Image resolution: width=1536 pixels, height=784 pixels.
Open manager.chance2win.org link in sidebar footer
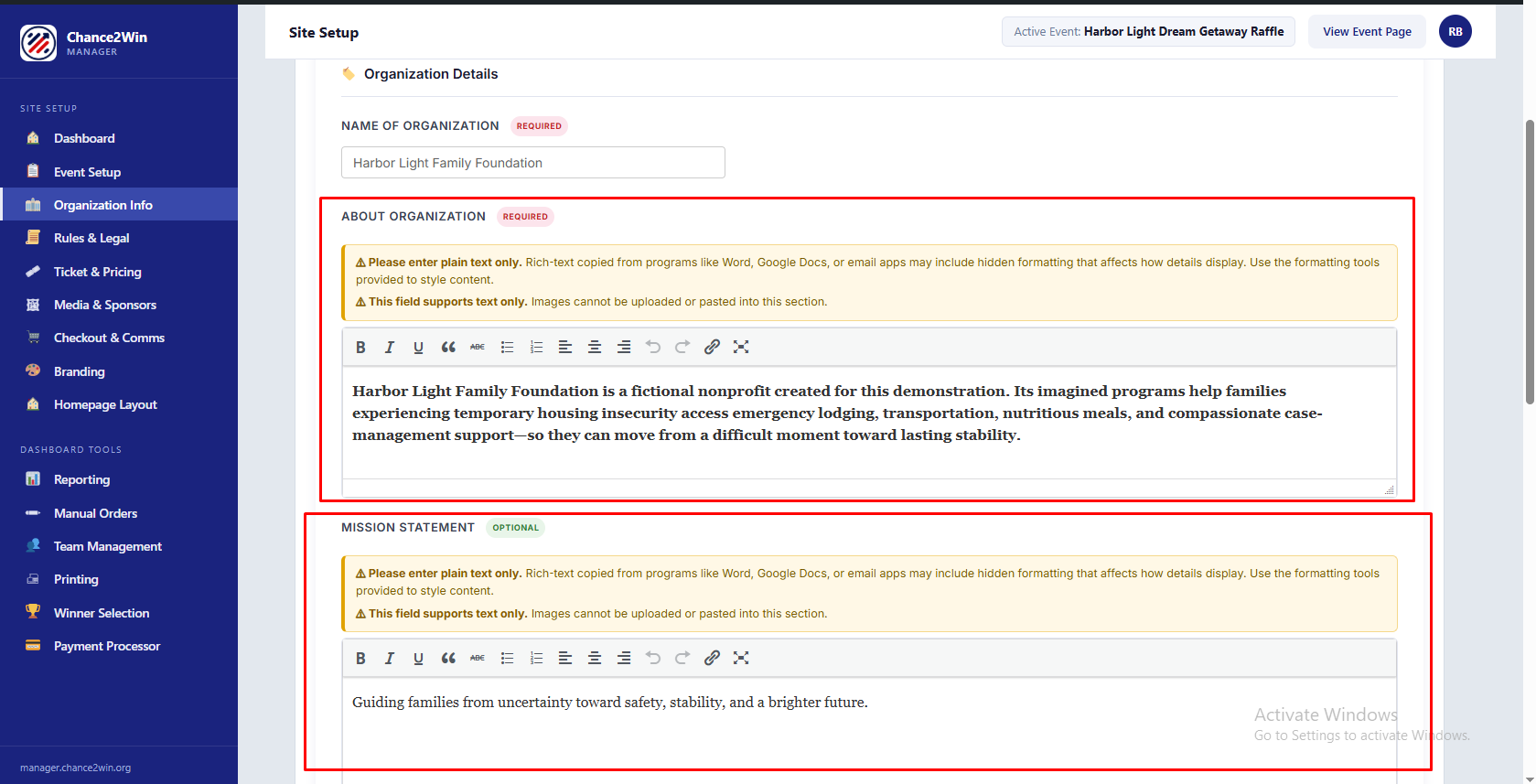75,768
